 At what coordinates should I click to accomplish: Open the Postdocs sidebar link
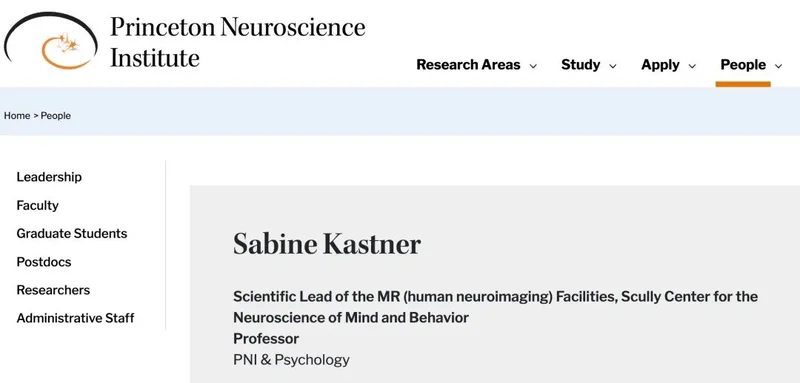click(44, 262)
